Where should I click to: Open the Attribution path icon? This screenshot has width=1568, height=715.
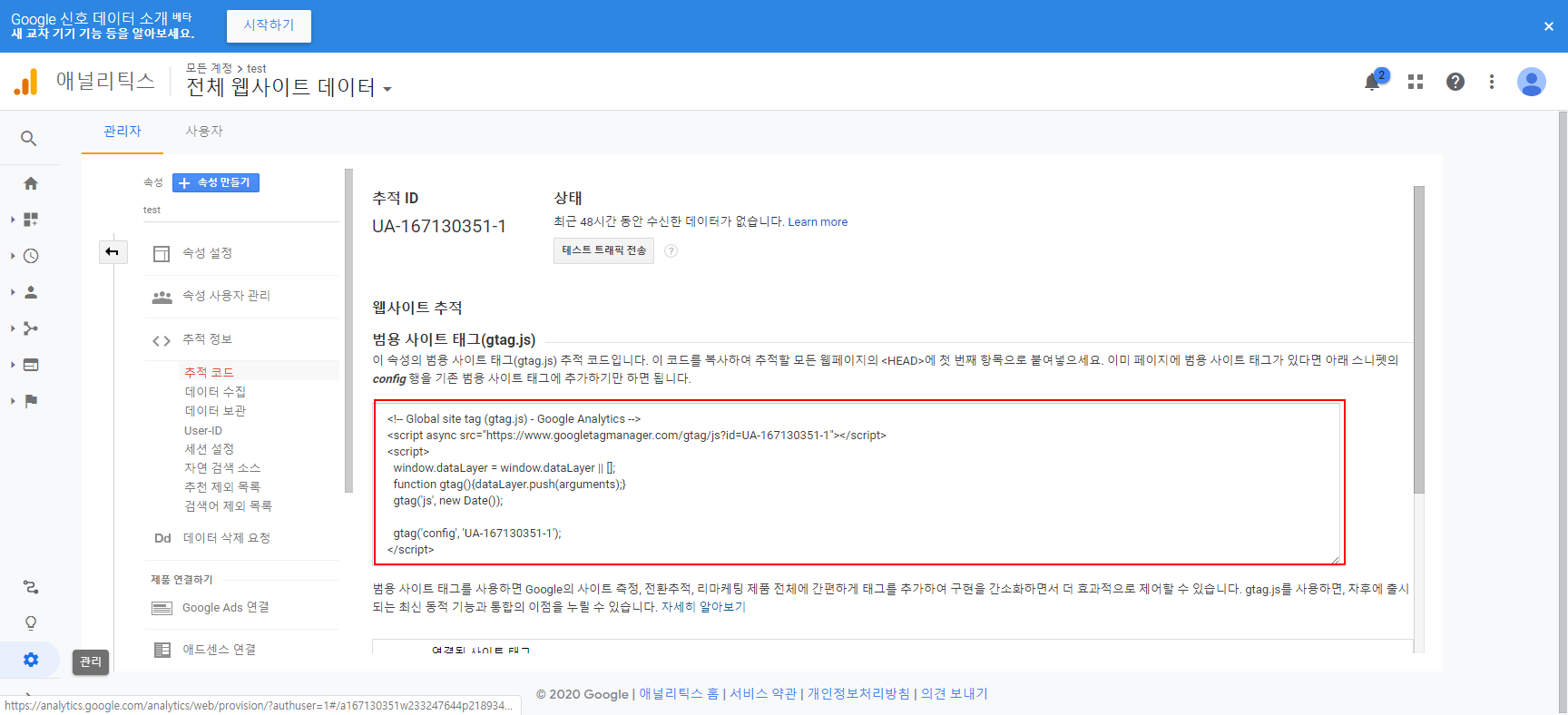[x=31, y=587]
